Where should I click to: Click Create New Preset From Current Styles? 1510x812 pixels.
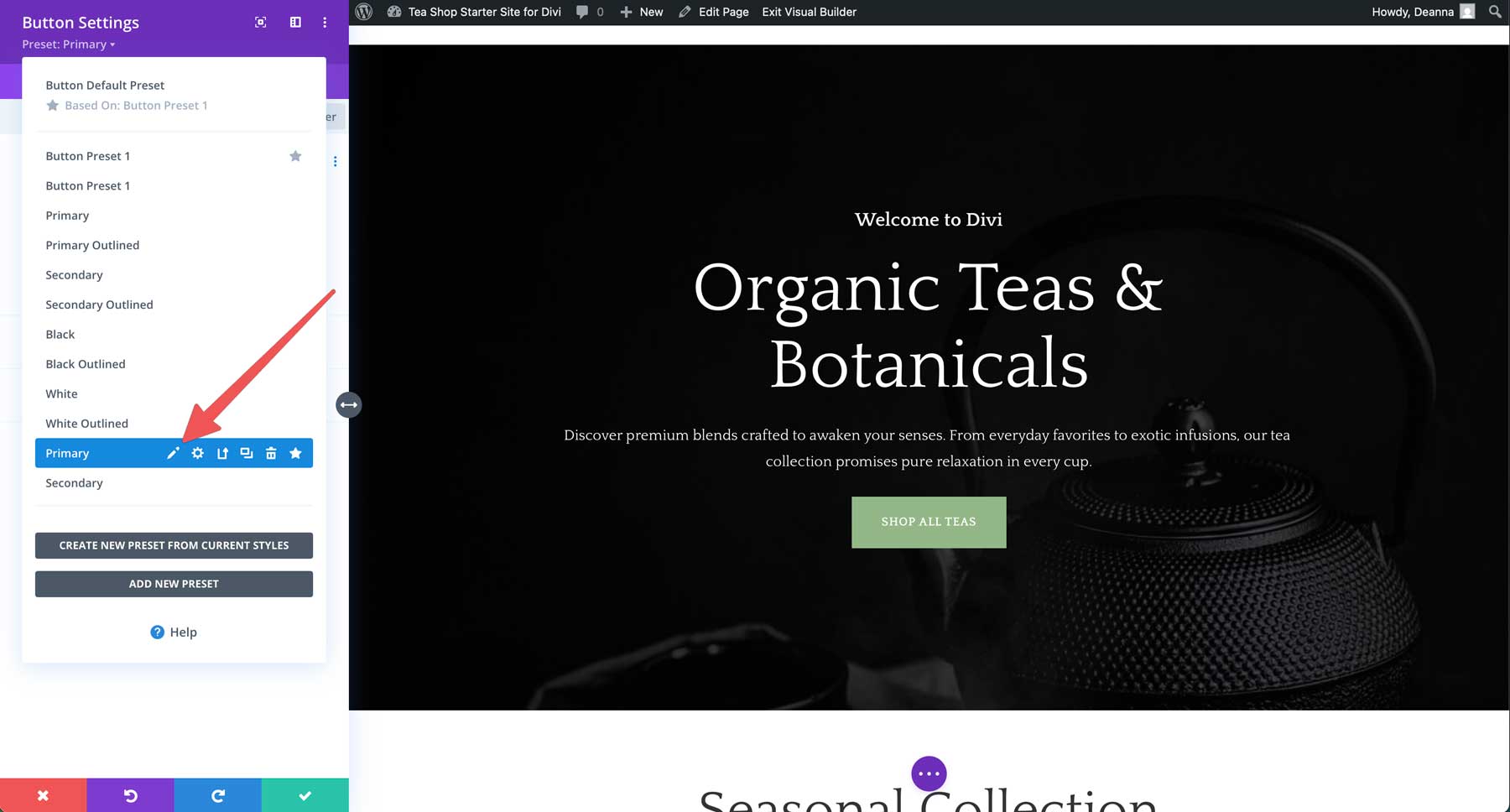[x=174, y=545]
